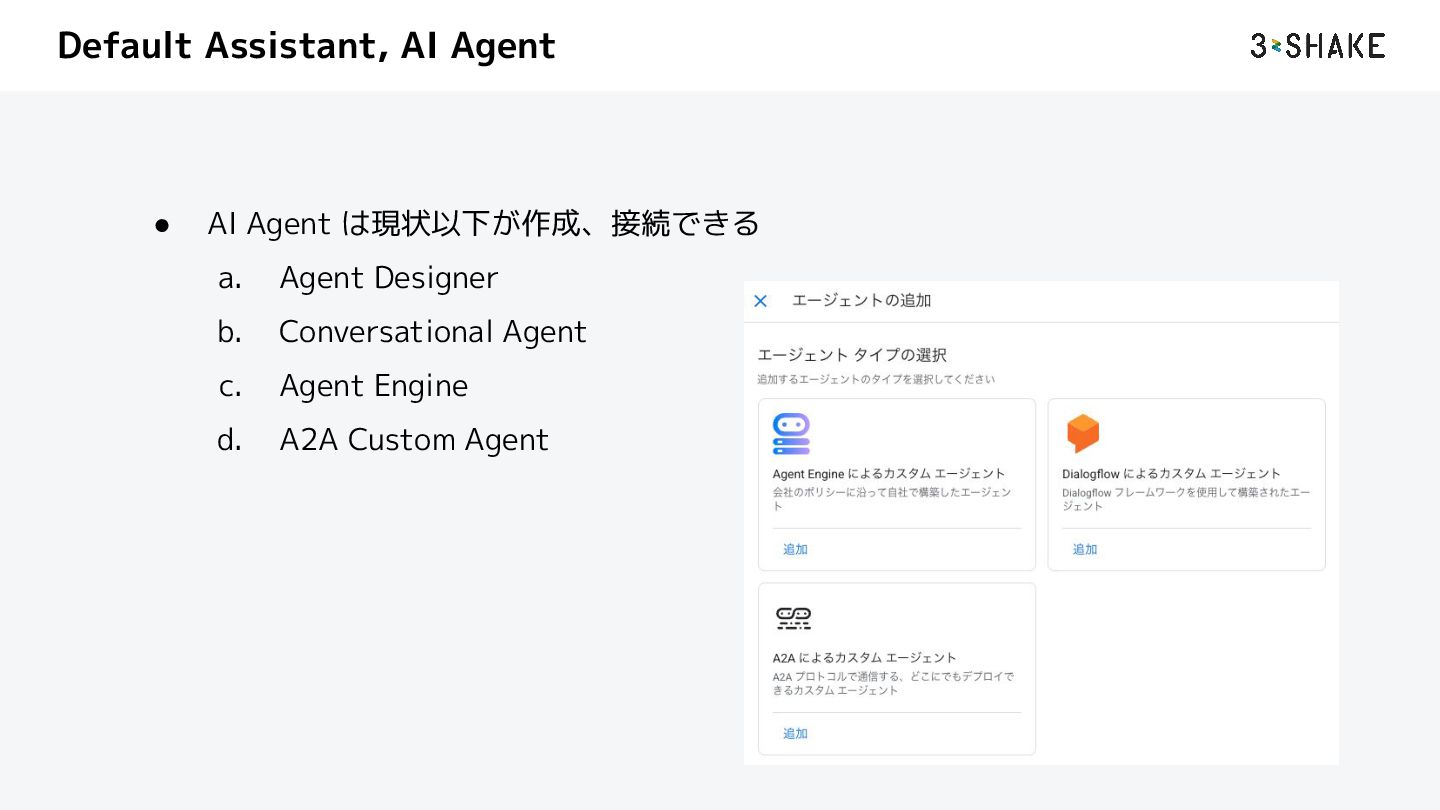Select Agent Engine によるカスタム エージェント title
The image size is (1440, 810).
(x=888, y=473)
